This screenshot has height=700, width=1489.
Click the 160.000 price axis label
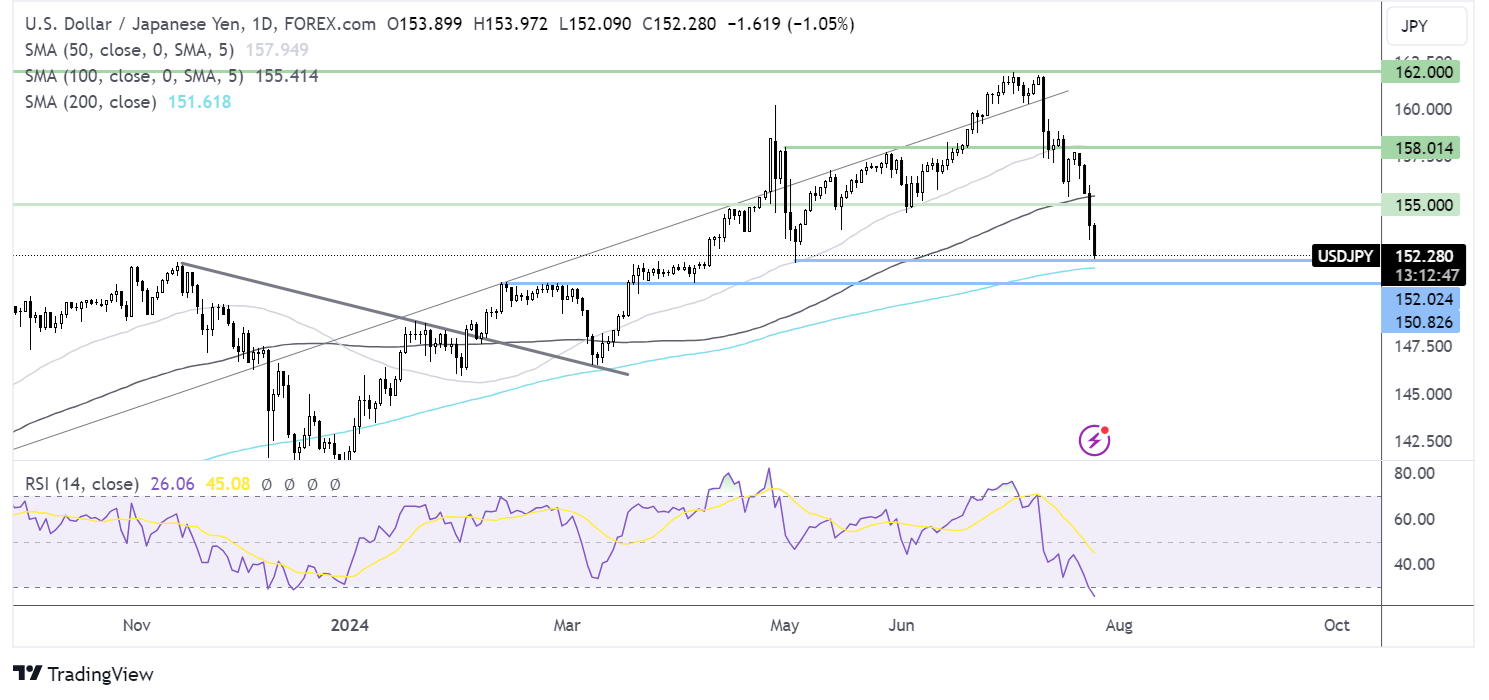pos(1424,109)
